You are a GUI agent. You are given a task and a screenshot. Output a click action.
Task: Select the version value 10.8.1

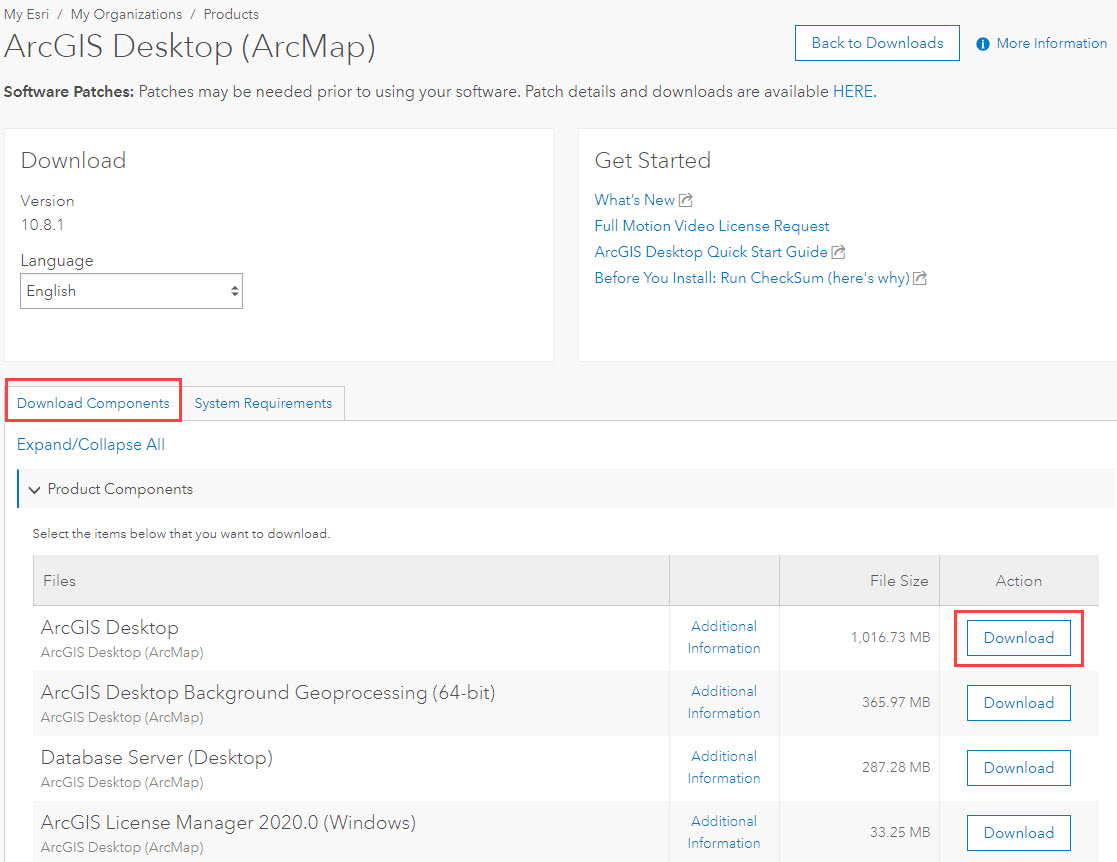pyautogui.click(x=42, y=225)
